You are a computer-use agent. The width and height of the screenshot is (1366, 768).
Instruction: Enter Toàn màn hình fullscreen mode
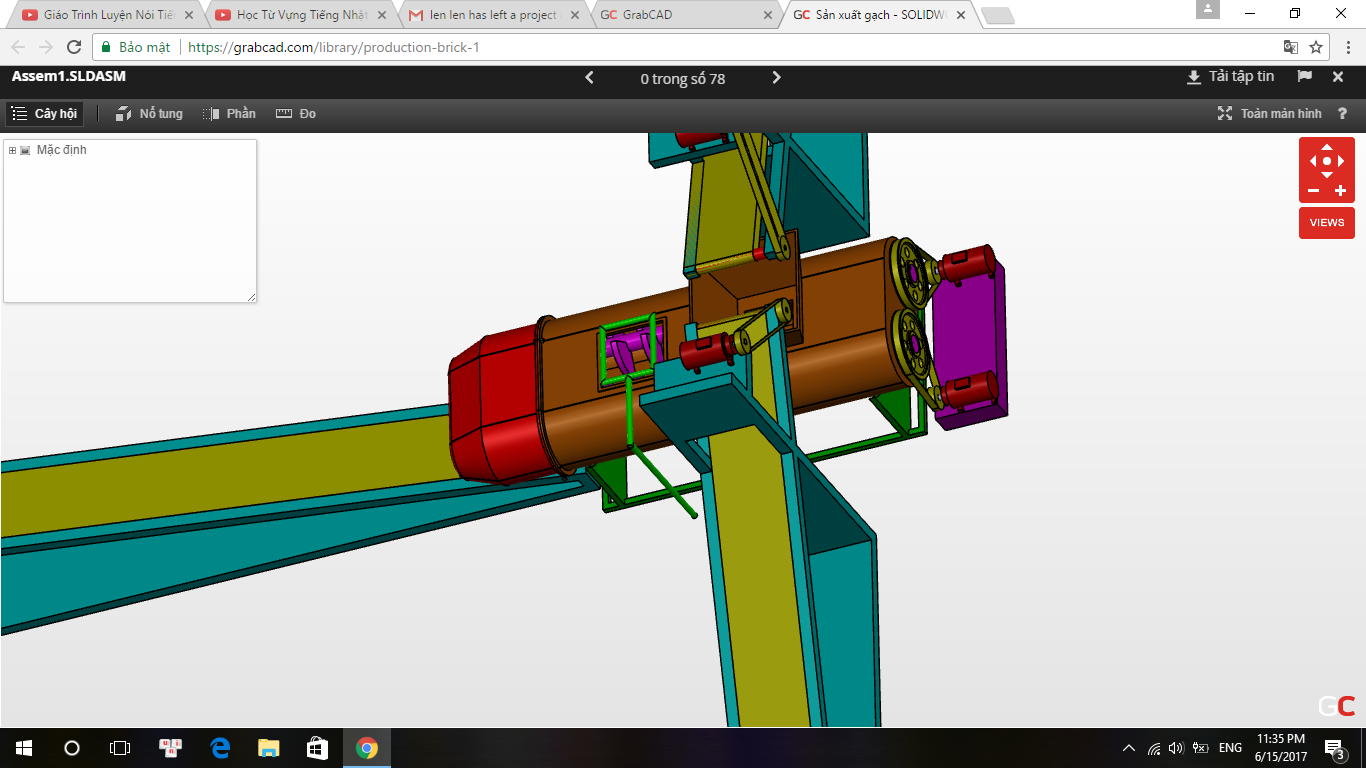pyautogui.click(x=1269, y=114)
